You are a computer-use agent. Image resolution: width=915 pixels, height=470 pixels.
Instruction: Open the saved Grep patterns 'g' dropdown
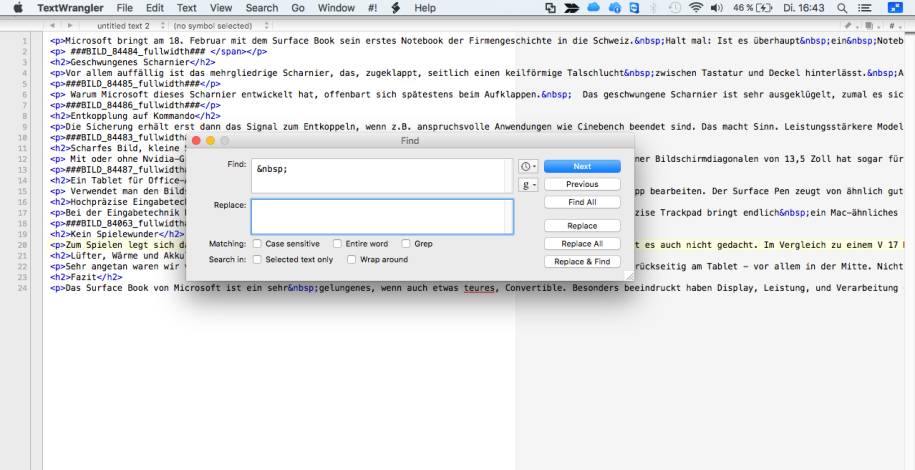pyautogui.click(x=528, y=185)
